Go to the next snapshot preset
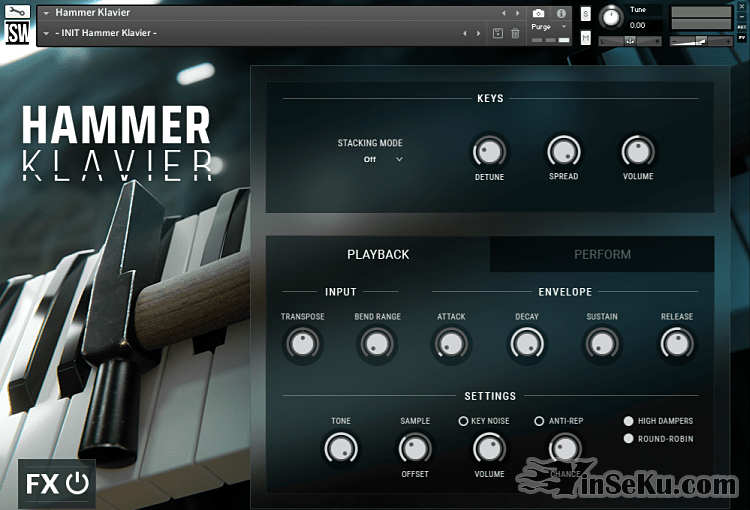750x510 pixels. [478, 34]
